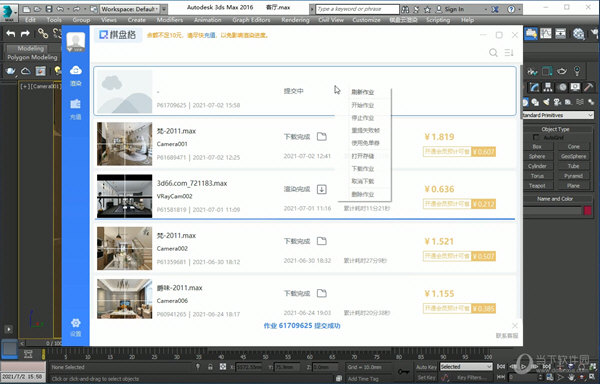
Task: Click the job list vertical scrollbar
Action: (x=520, y=92)
